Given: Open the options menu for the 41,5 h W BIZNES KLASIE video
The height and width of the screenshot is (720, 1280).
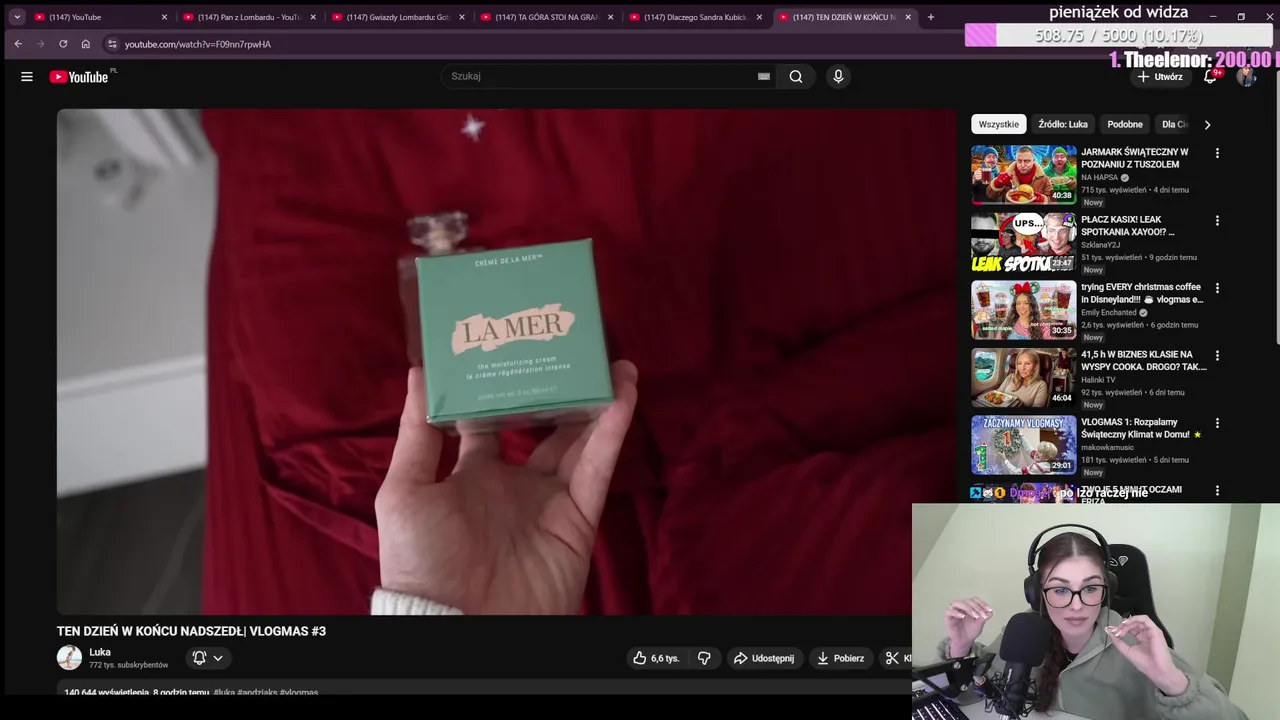Looking at the screenshot, I should click(1217, 355).
